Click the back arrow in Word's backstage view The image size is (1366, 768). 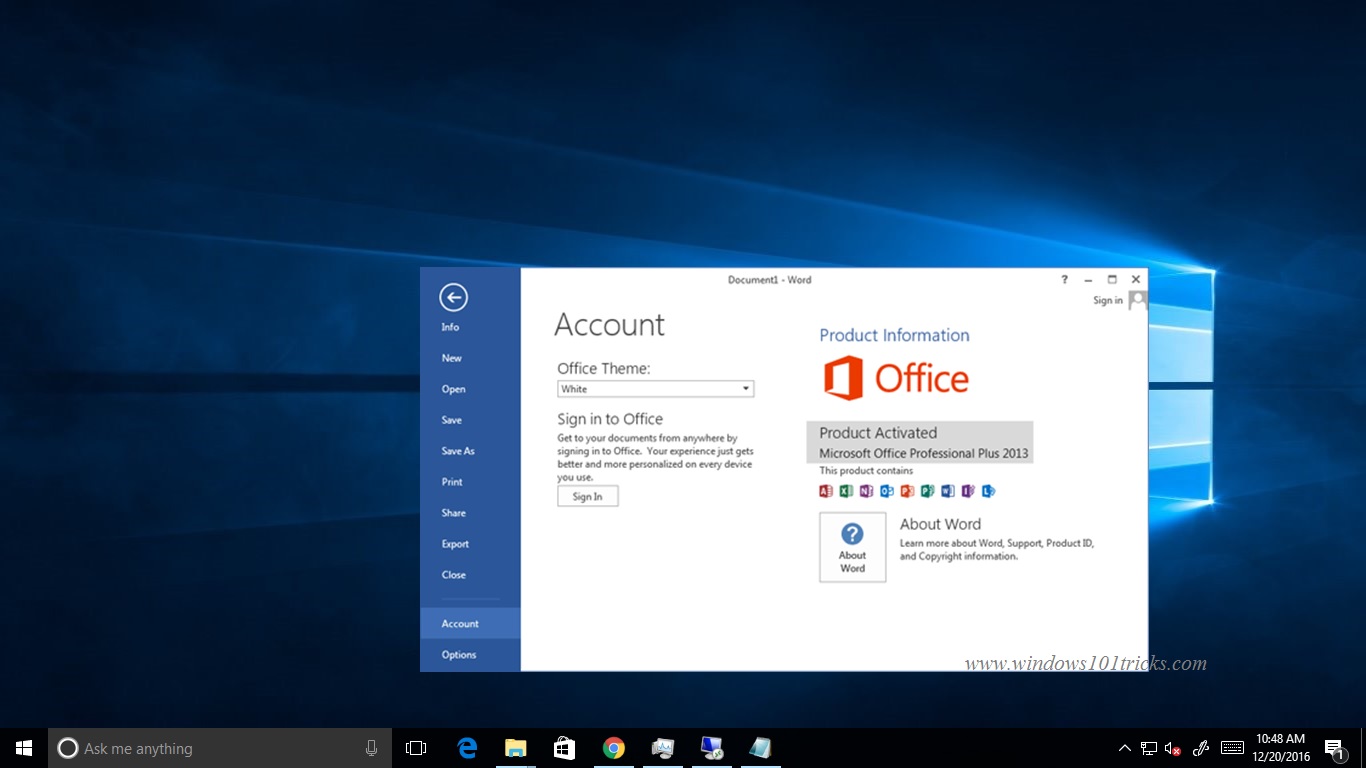coord(453,297)
